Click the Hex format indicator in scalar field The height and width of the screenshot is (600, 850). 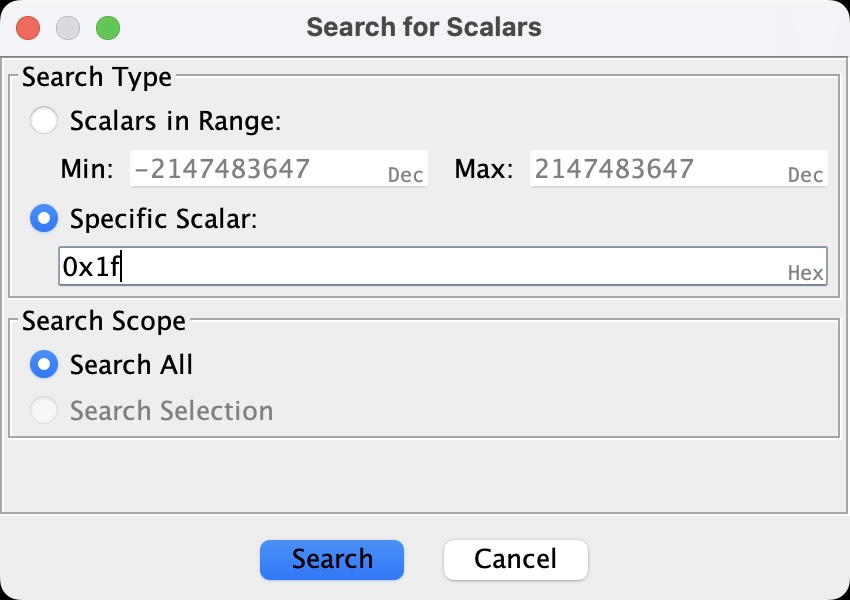(806, 273)
